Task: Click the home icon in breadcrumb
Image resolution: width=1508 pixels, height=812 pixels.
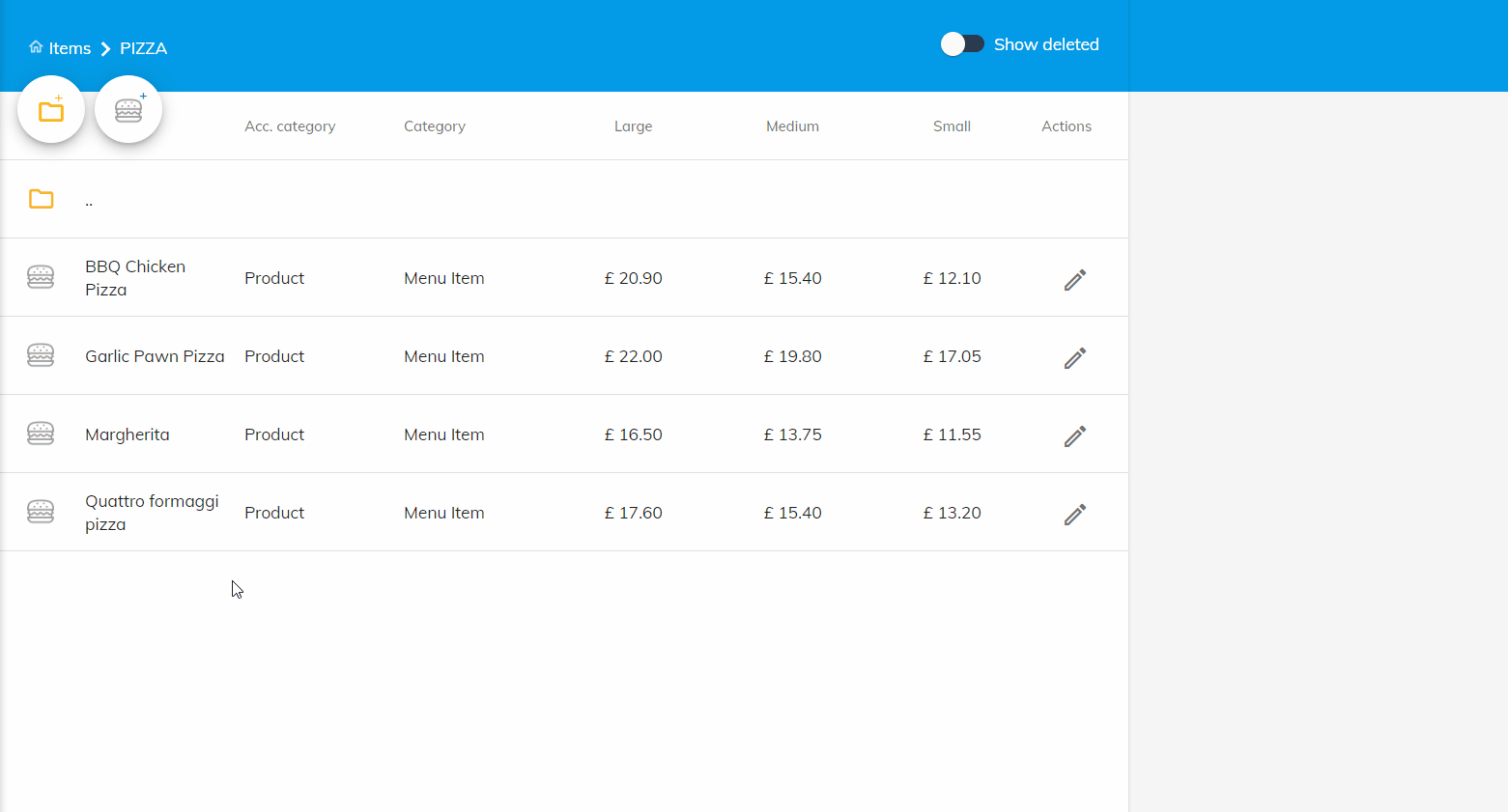Action: tap(36, 47)
